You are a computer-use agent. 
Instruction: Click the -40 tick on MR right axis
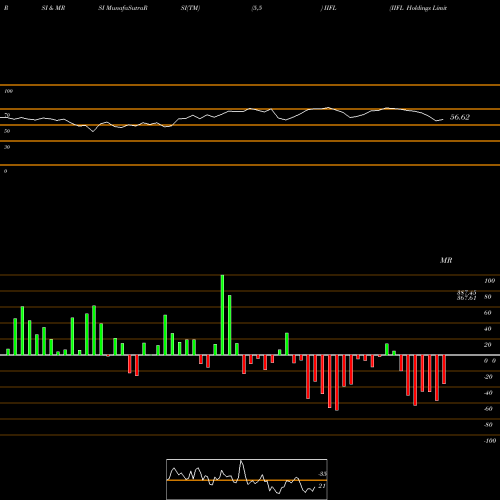click(488, 393)
